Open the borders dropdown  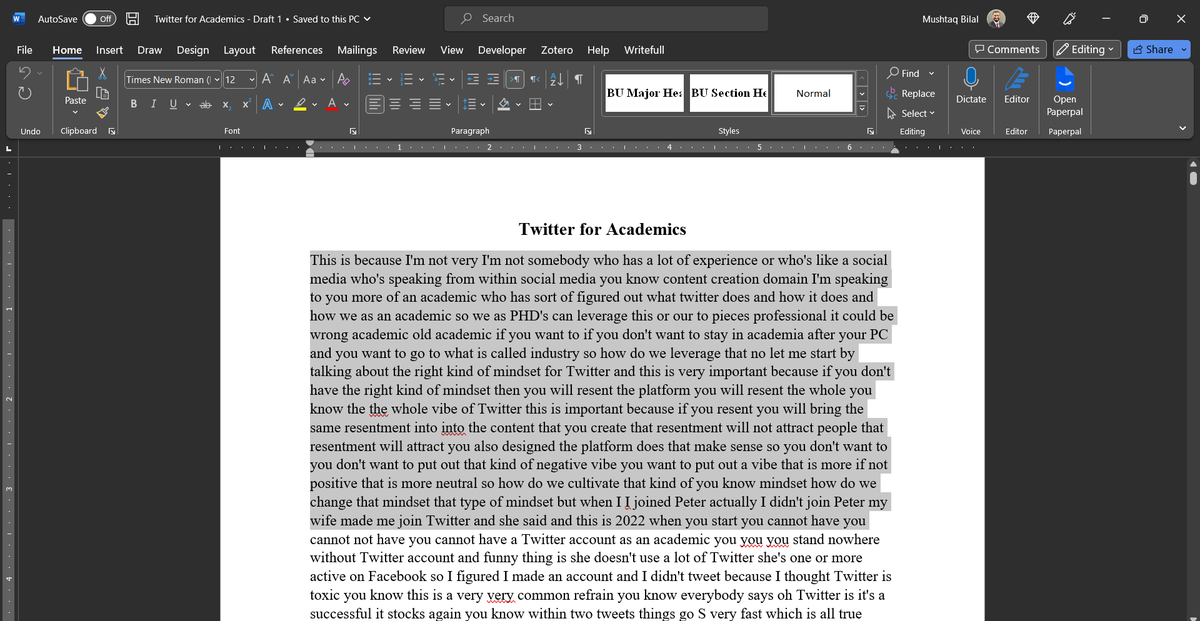[550, 105]
